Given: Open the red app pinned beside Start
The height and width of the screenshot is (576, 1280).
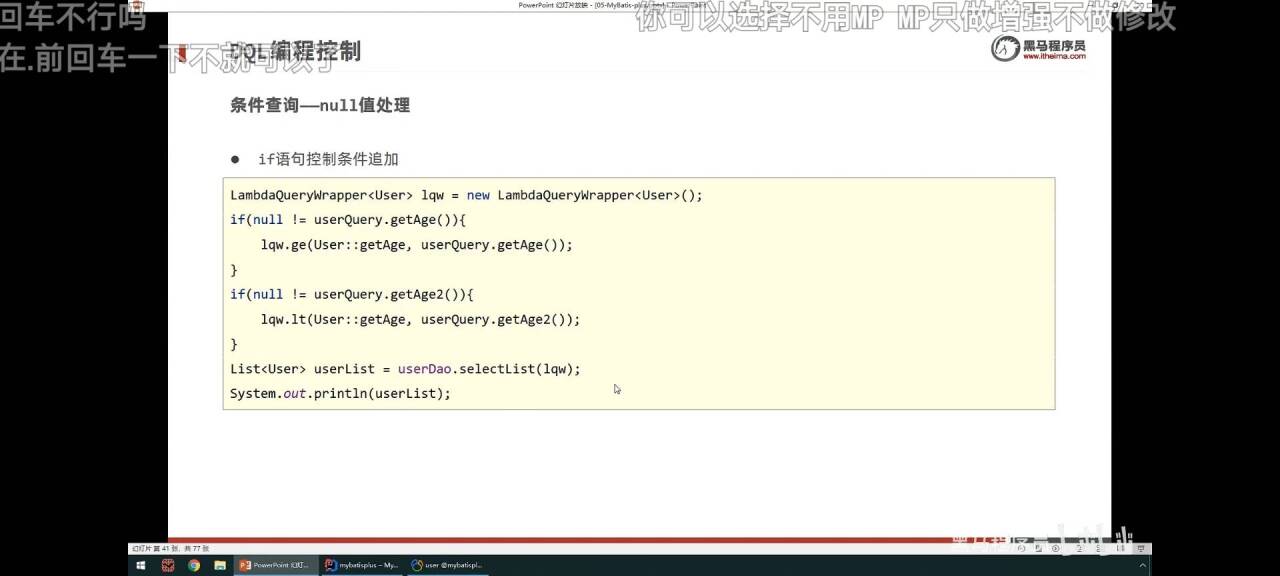Looking at the screenshot, I should 168,565.
